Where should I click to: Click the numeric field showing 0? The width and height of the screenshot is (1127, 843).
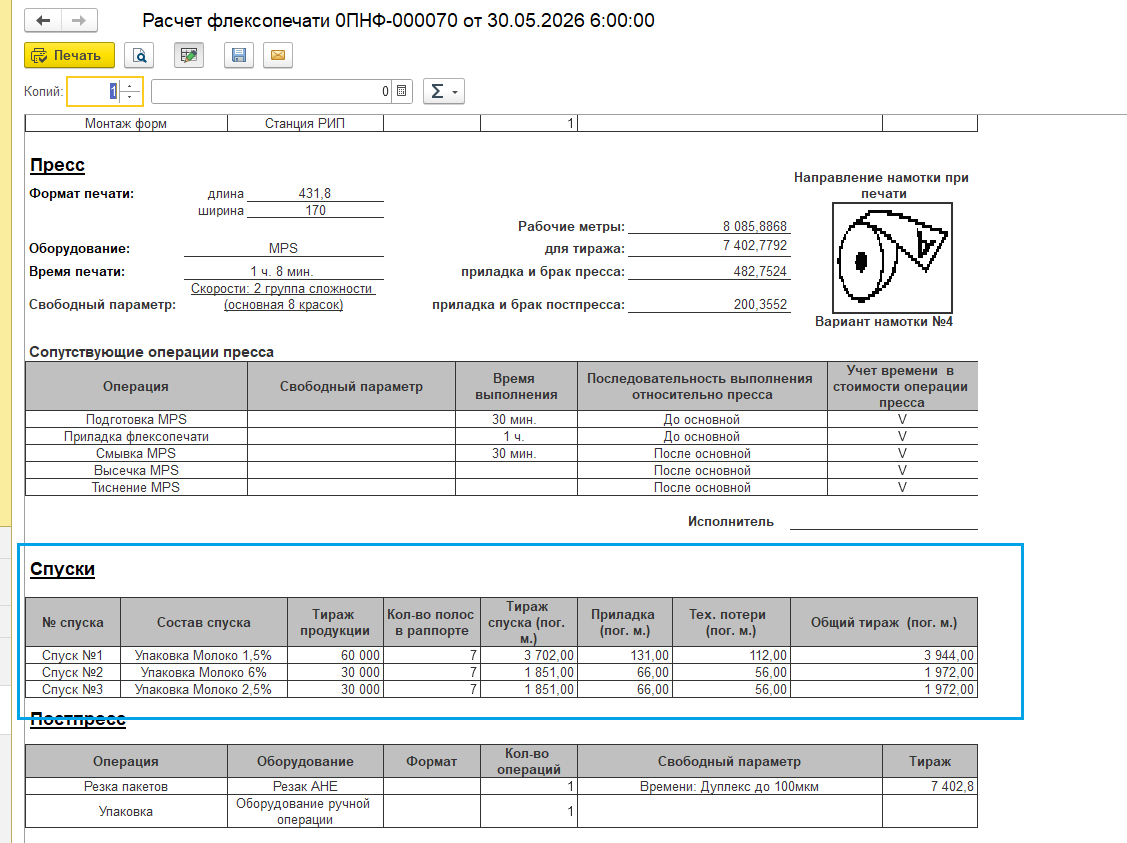click(x=273, y=91)
